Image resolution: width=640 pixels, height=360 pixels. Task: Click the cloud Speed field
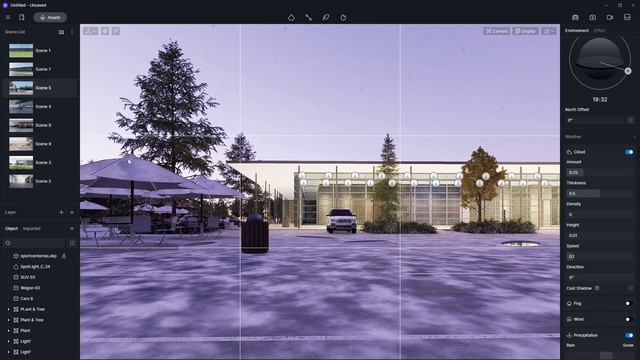(600, 256)
